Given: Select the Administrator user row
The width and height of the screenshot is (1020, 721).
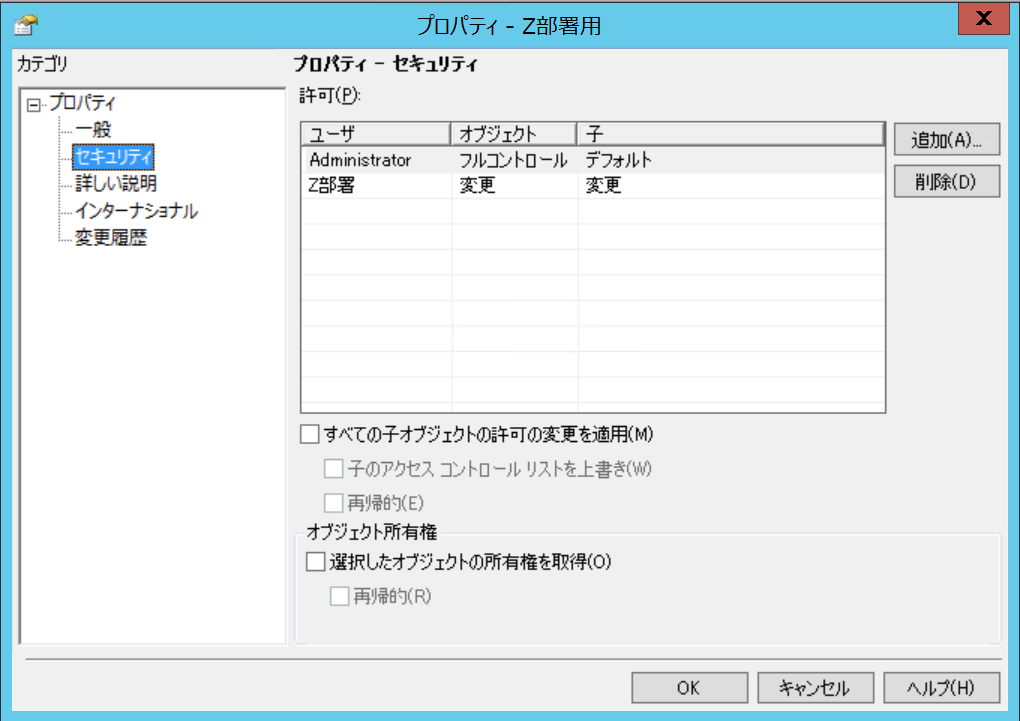Looking at the screenshot, I should pos(593,160).
